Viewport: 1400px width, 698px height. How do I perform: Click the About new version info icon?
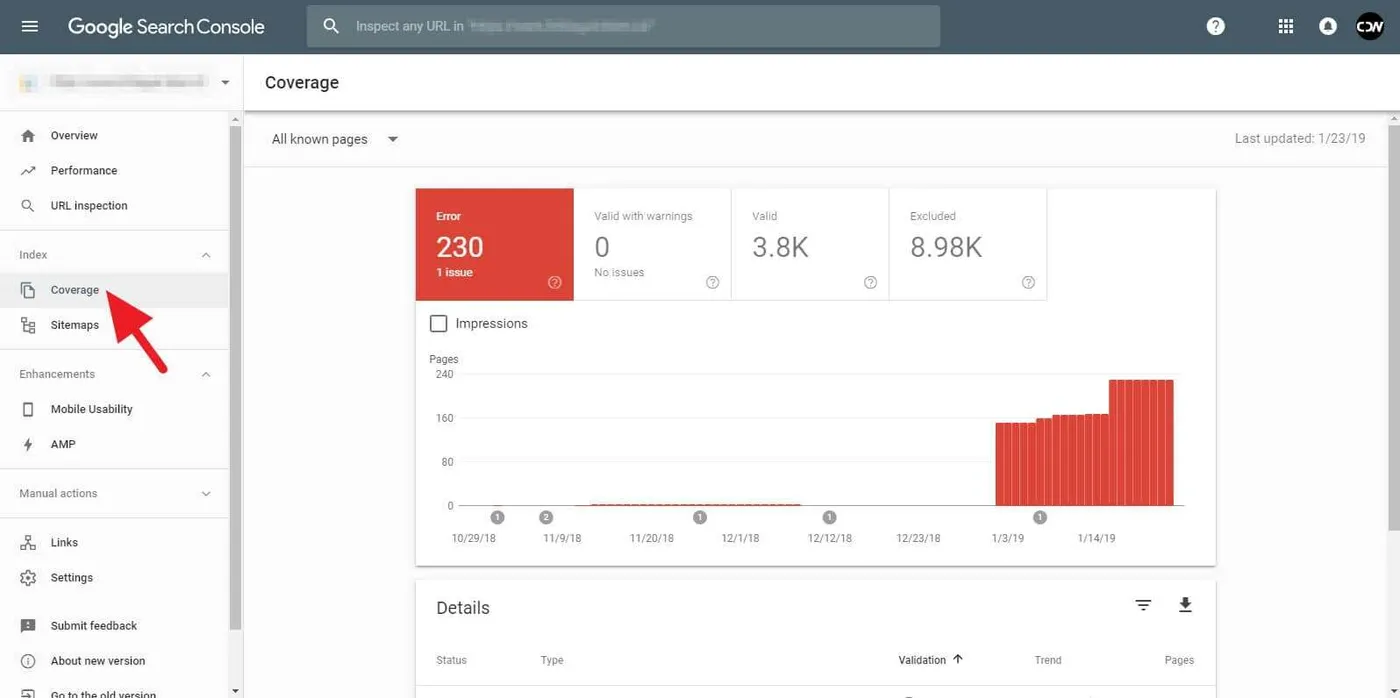tap(28, 661)
